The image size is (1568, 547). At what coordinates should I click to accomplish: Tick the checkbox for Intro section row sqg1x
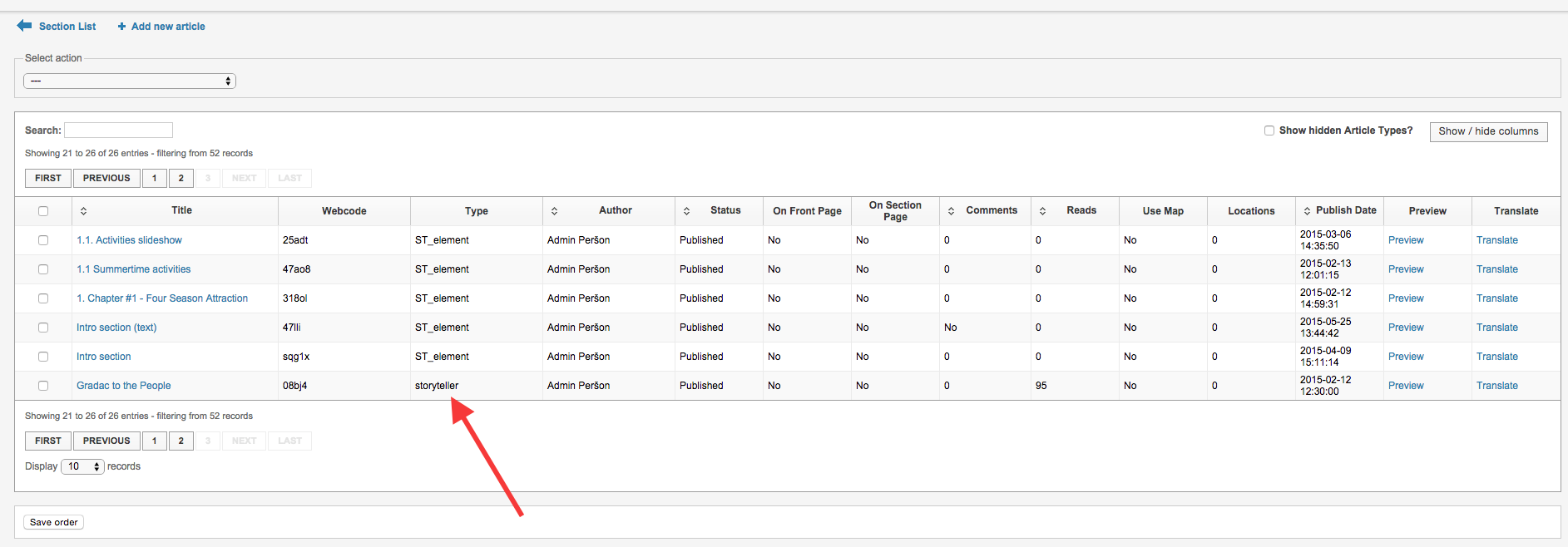coord(43,357)
